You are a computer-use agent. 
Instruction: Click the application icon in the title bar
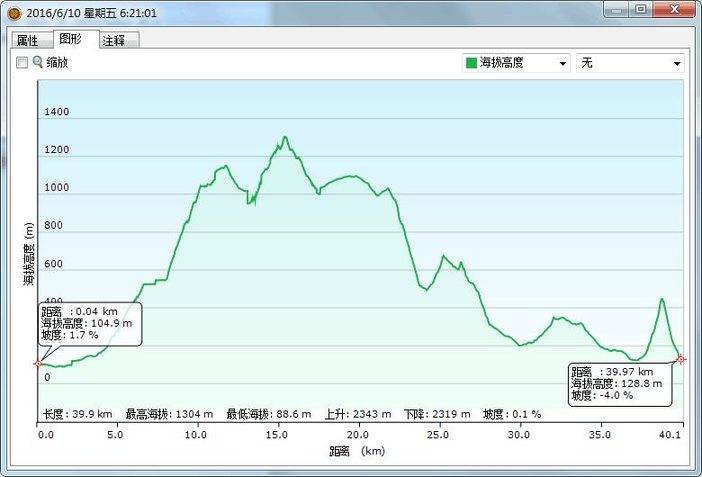(12, 10)
